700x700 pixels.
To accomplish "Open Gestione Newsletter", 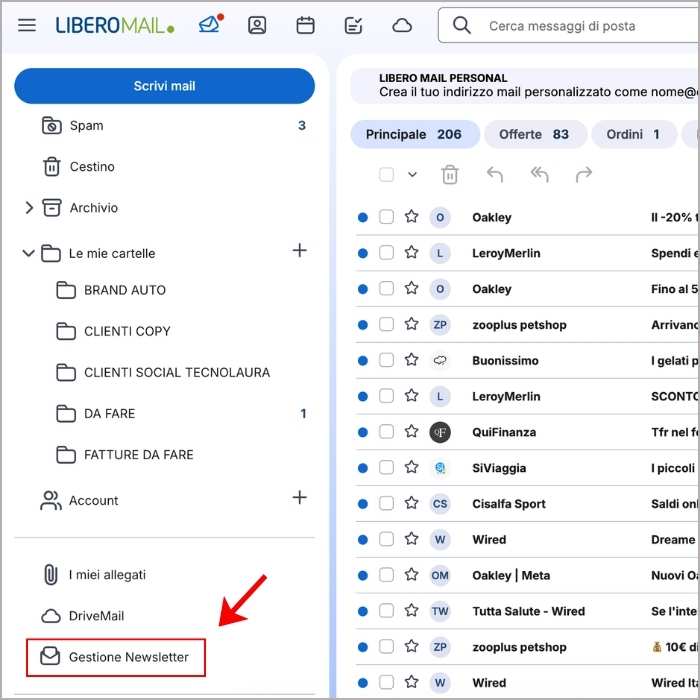I will pos(116,657).
